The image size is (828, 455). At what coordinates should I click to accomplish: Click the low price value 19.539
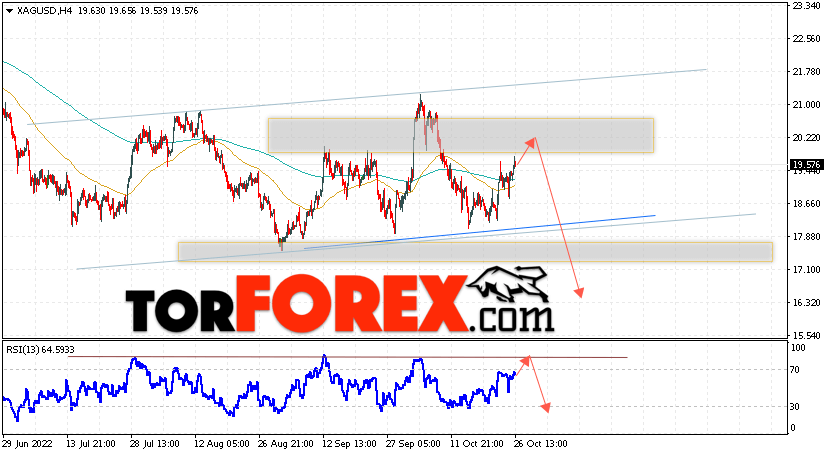(153, 11)
